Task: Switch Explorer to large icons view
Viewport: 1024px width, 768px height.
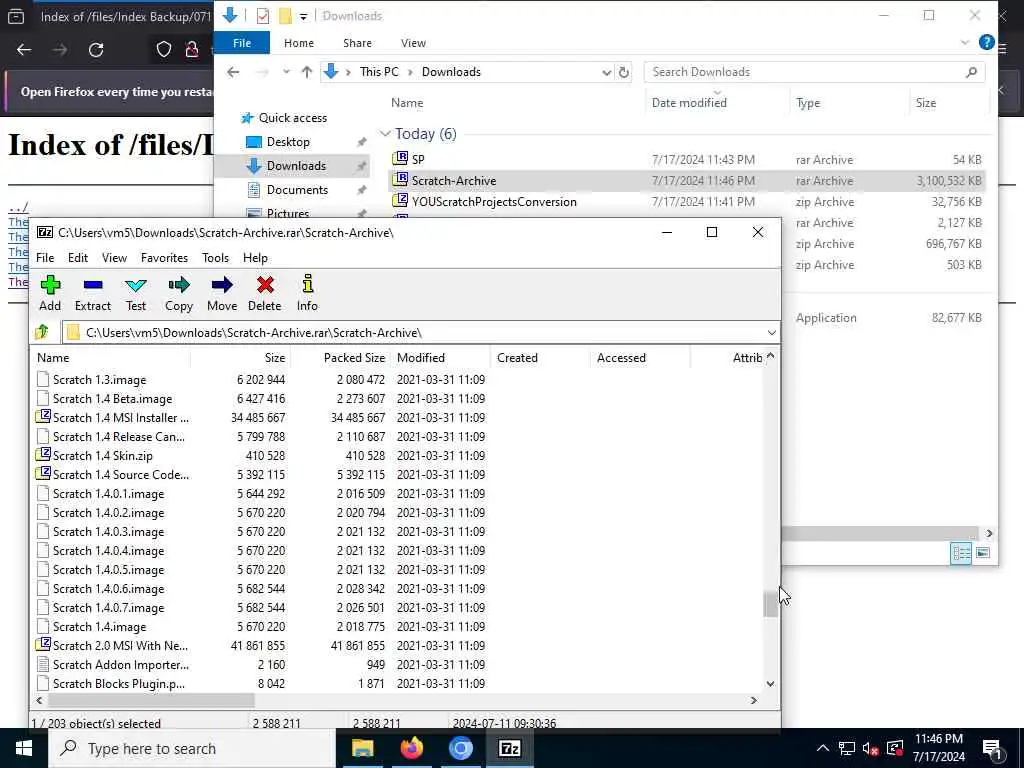Action: click(x=983, y=553)
